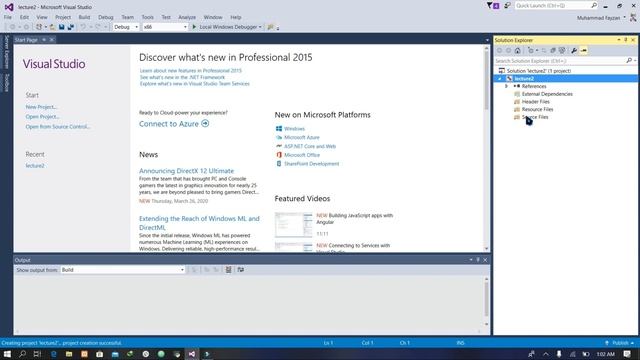This screenshot has height=360, width=640.
Task: Click the Task View taskbar icon
Action: click(x=37, y=354)
